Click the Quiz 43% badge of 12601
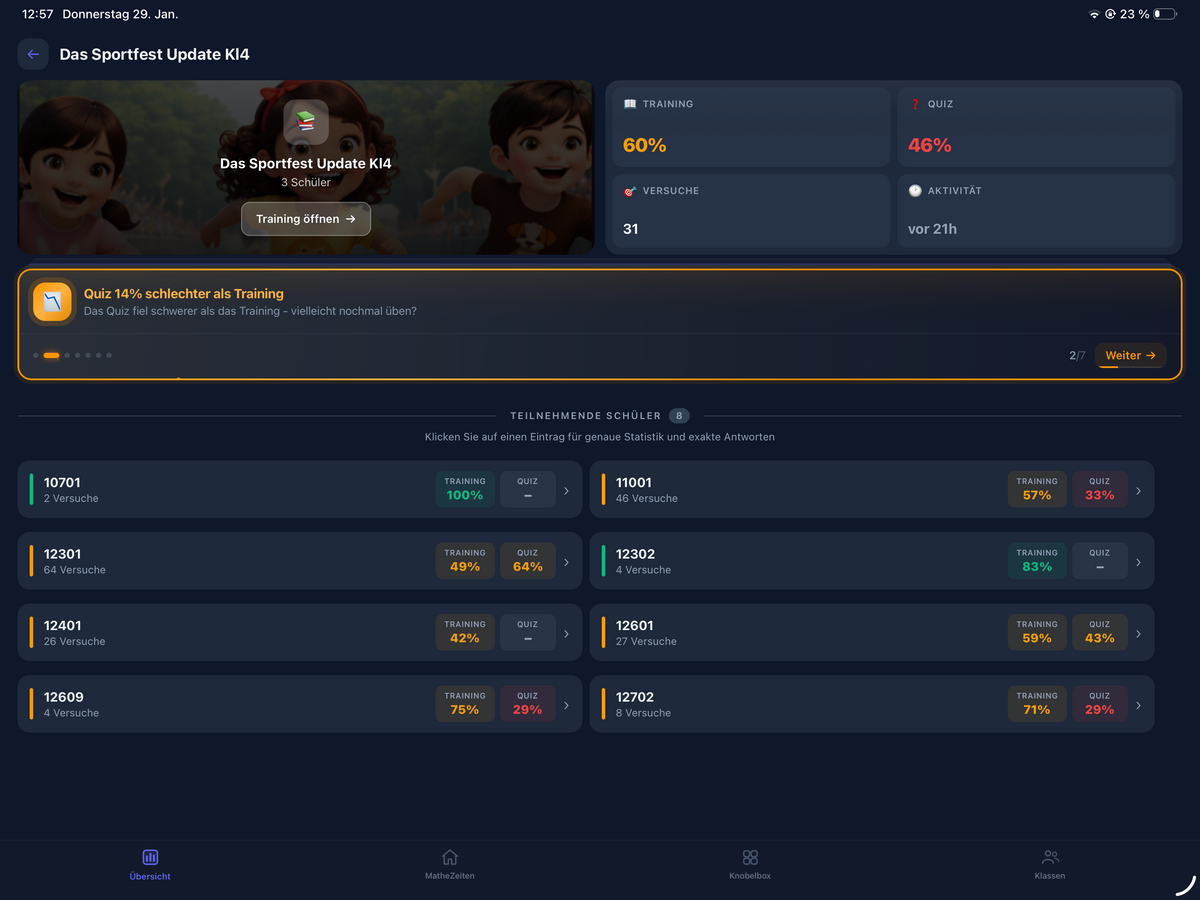Viewport: 1200px width, 900px height. tap(1099, 632)
